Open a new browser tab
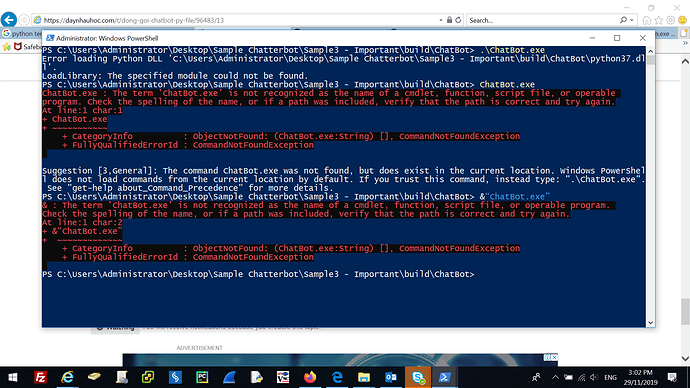 point(684,33)
